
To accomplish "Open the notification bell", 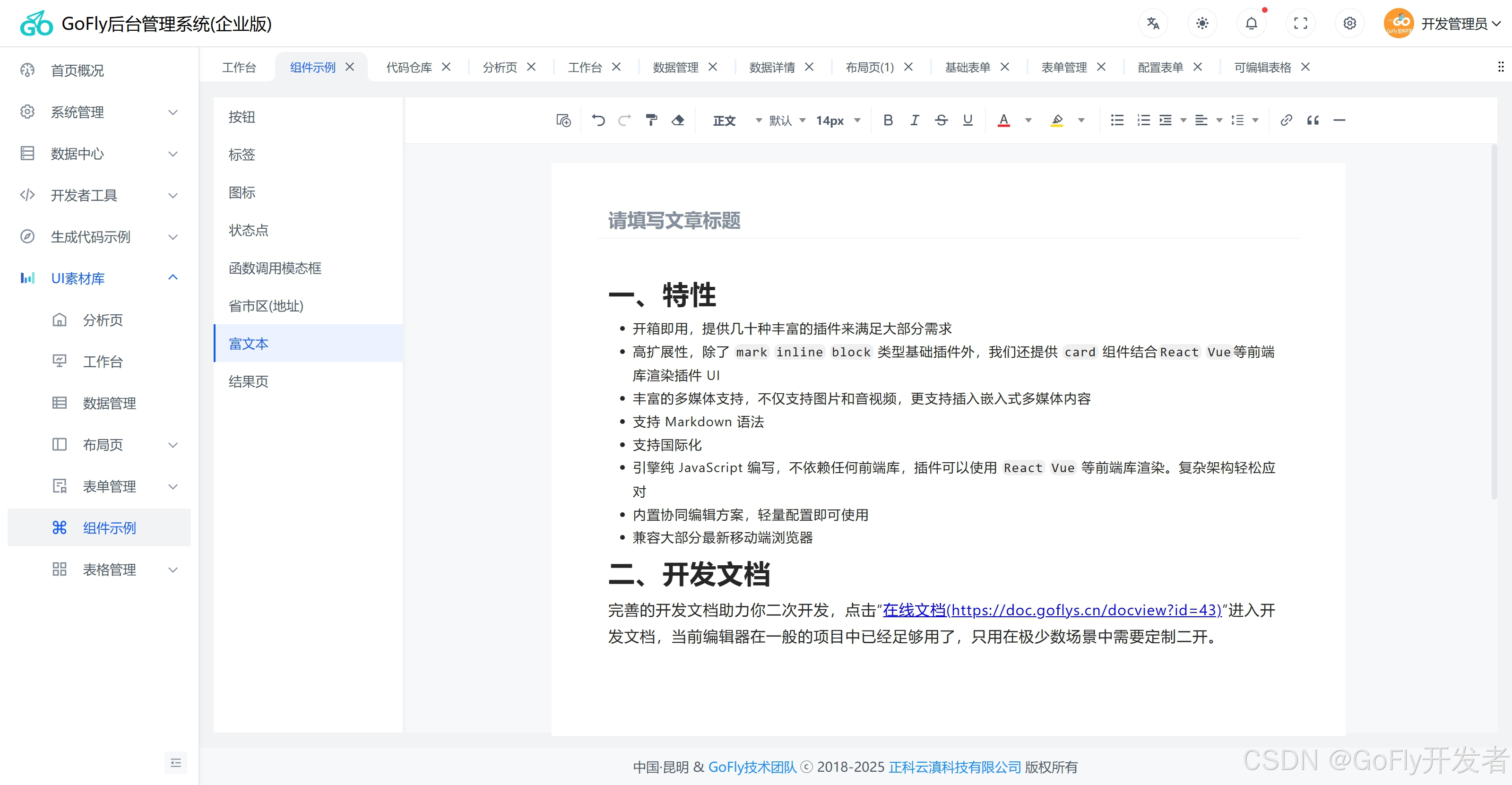I will pyautogui.click(x=1252, y=24).
